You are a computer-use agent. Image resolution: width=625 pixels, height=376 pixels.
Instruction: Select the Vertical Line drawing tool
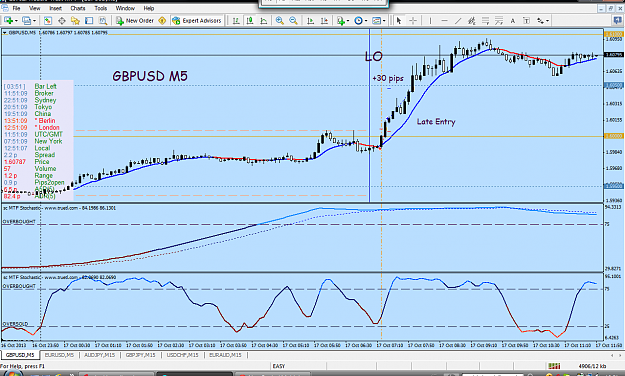pos(430,20)
